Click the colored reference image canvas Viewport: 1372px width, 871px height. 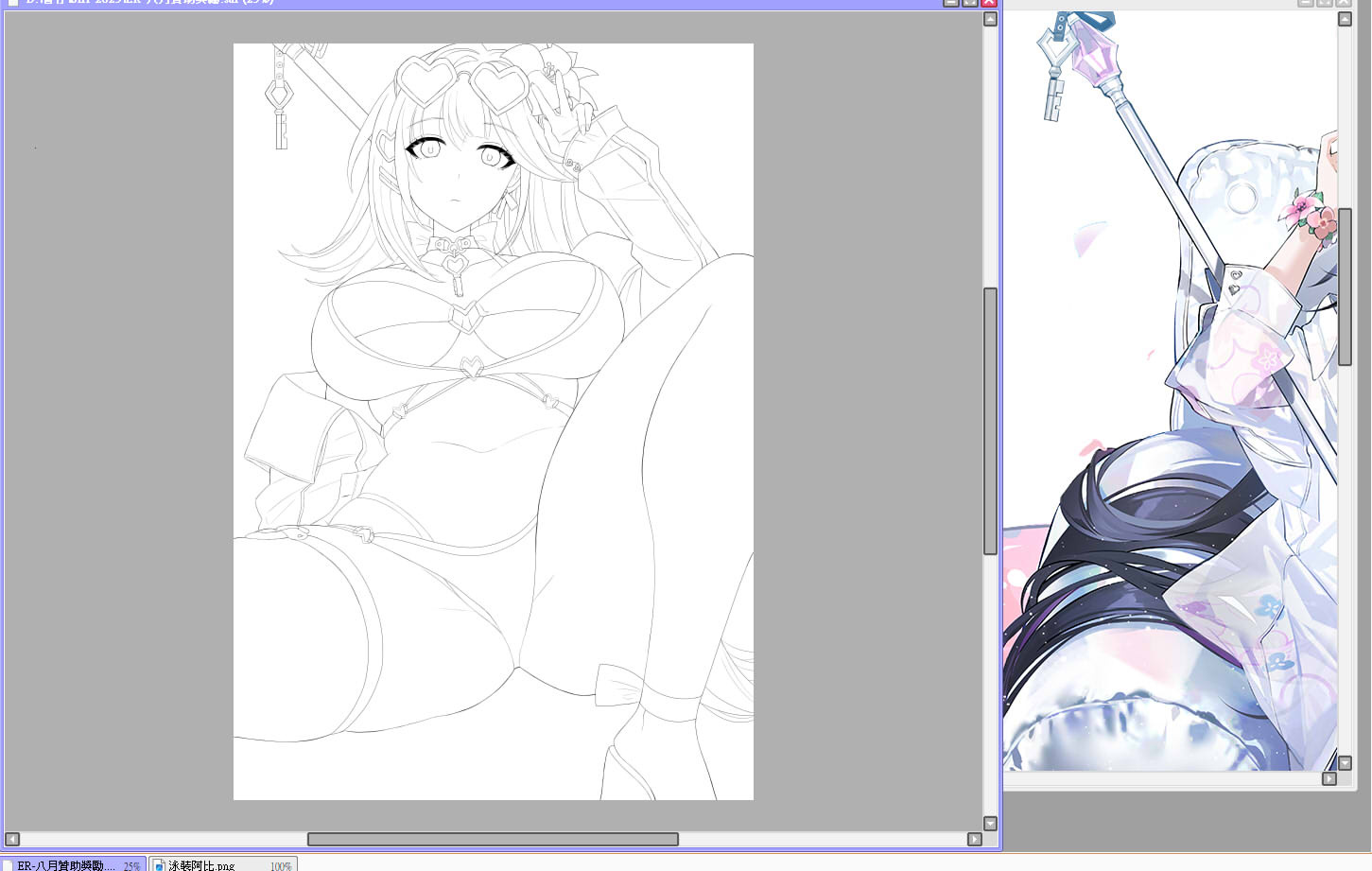pos(1170,391)
